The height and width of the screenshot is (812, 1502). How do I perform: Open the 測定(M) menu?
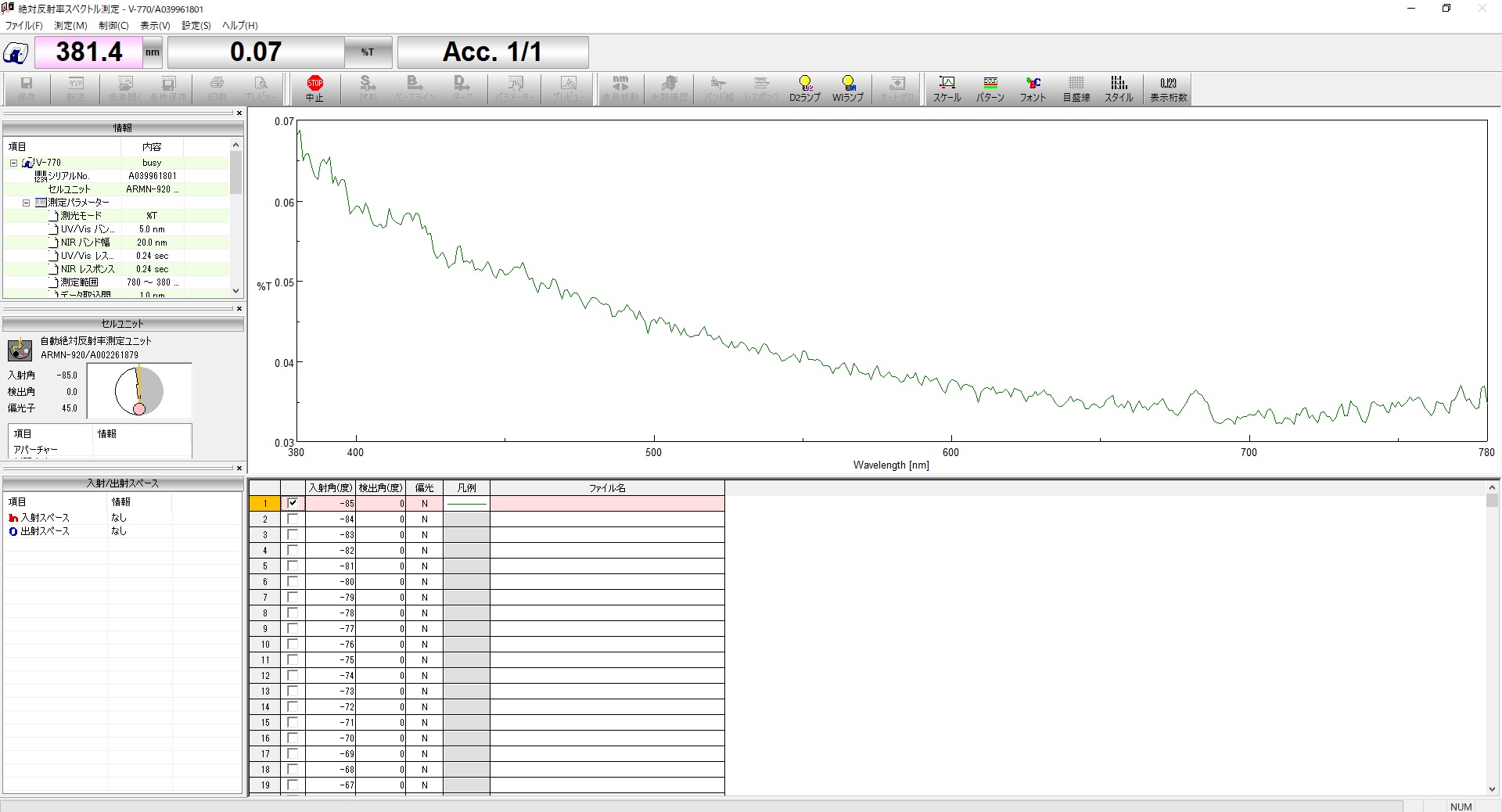tap(70, 26)
